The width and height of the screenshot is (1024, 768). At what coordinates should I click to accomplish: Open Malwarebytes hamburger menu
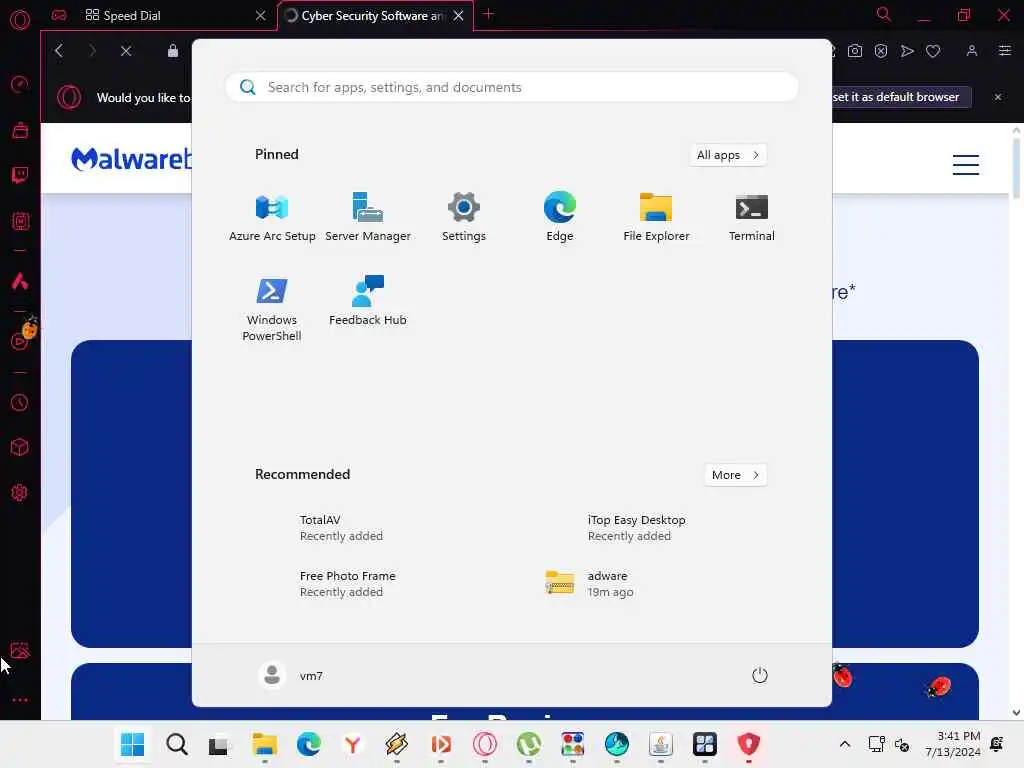click(x=965, y=165)
